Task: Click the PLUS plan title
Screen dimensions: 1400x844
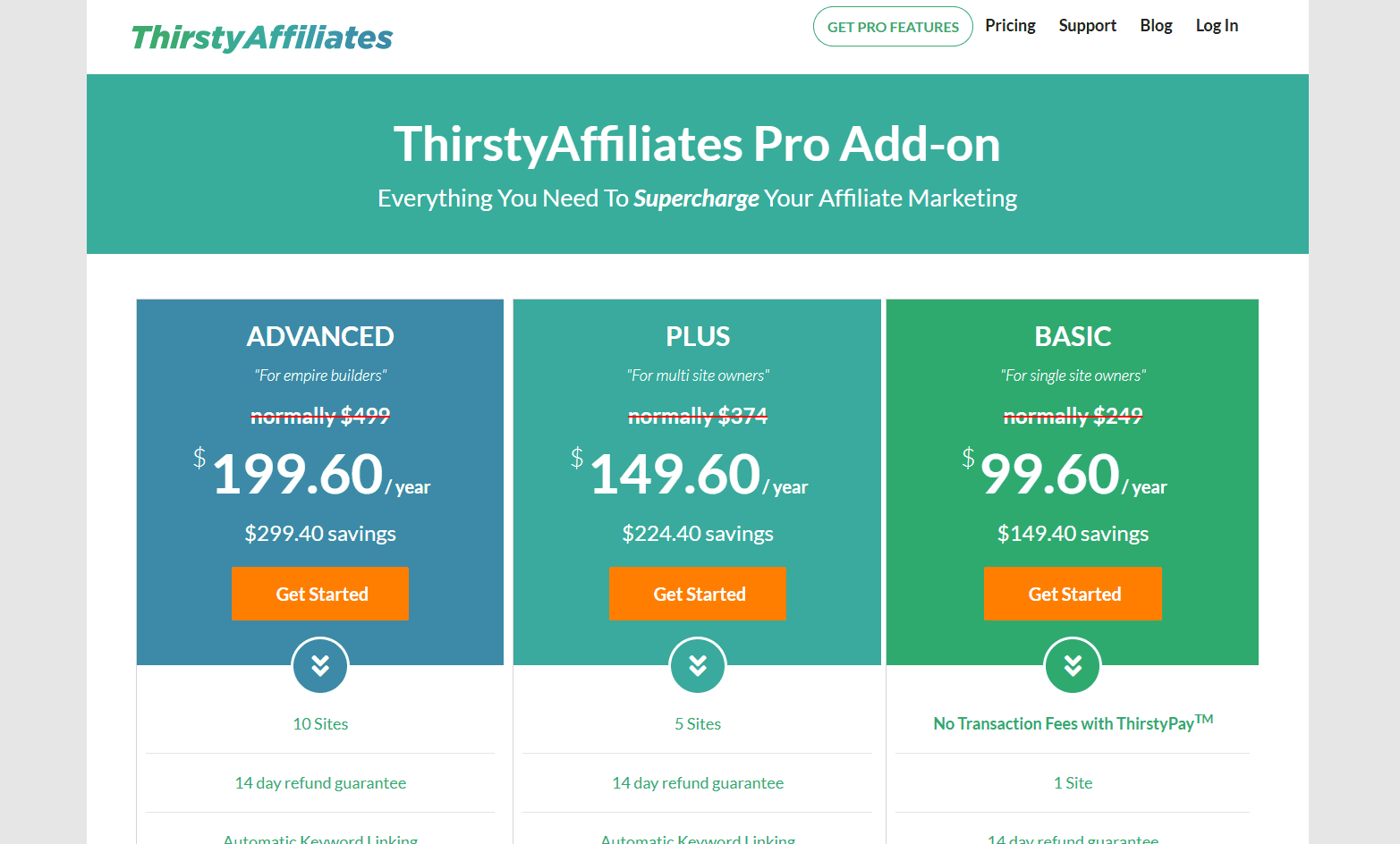Action: coord(698,336)
